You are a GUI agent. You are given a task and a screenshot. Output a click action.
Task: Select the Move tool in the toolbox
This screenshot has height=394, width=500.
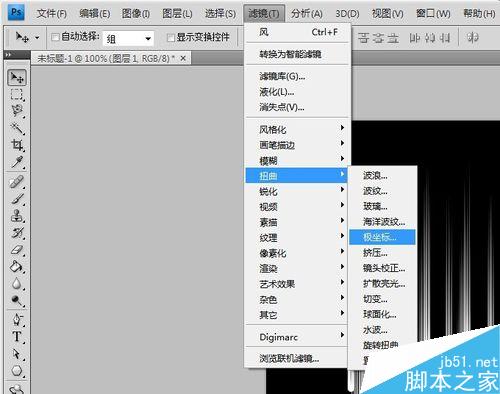17,77
